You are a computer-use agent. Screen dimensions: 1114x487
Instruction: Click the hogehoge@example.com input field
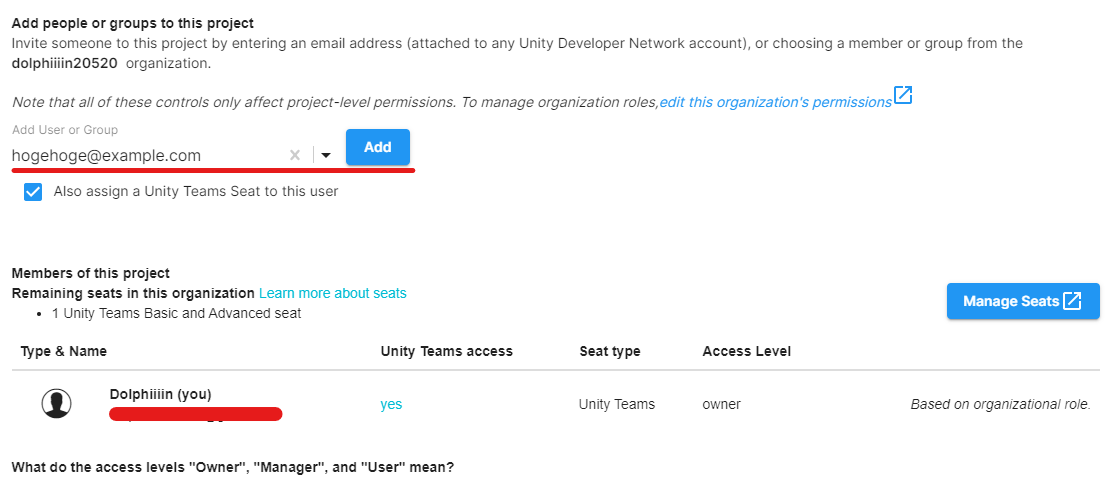point(148,155)
